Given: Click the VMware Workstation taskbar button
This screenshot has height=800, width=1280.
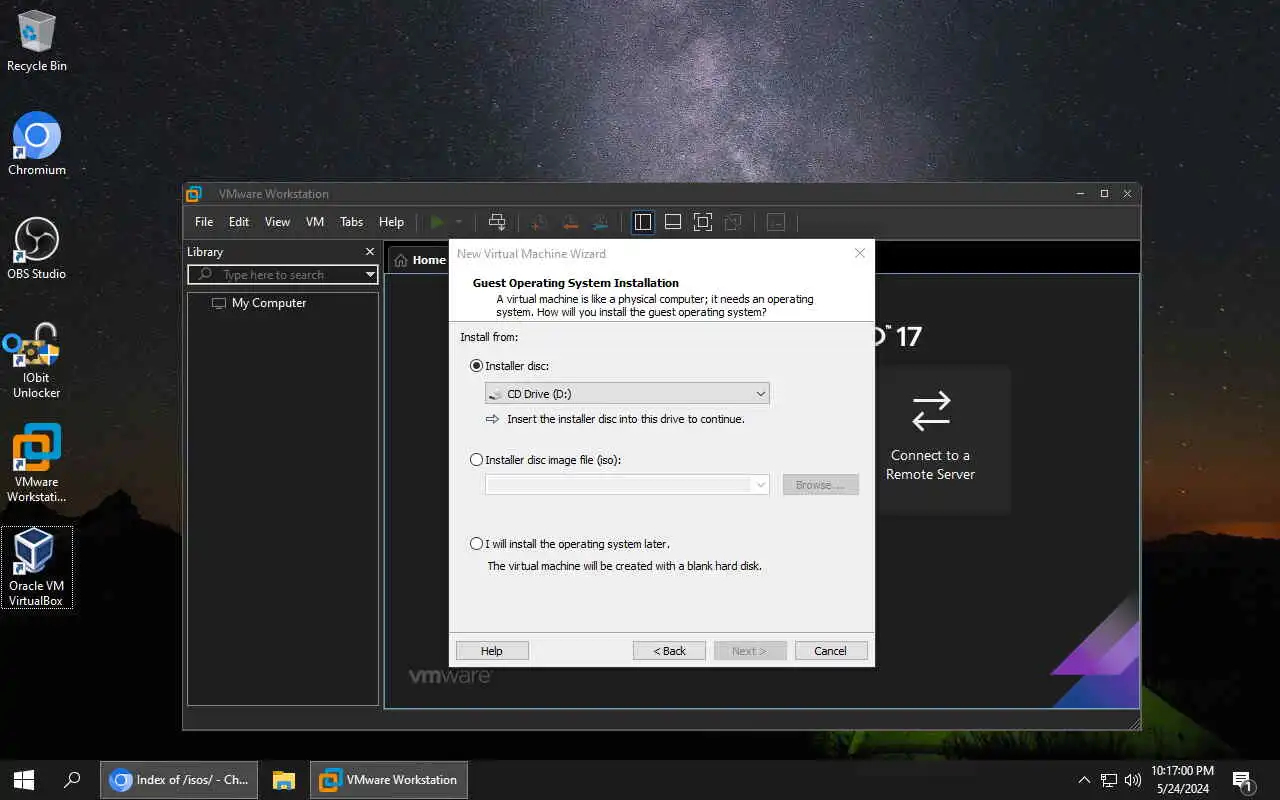Looking at the screenshot, I should coord(388,780).
